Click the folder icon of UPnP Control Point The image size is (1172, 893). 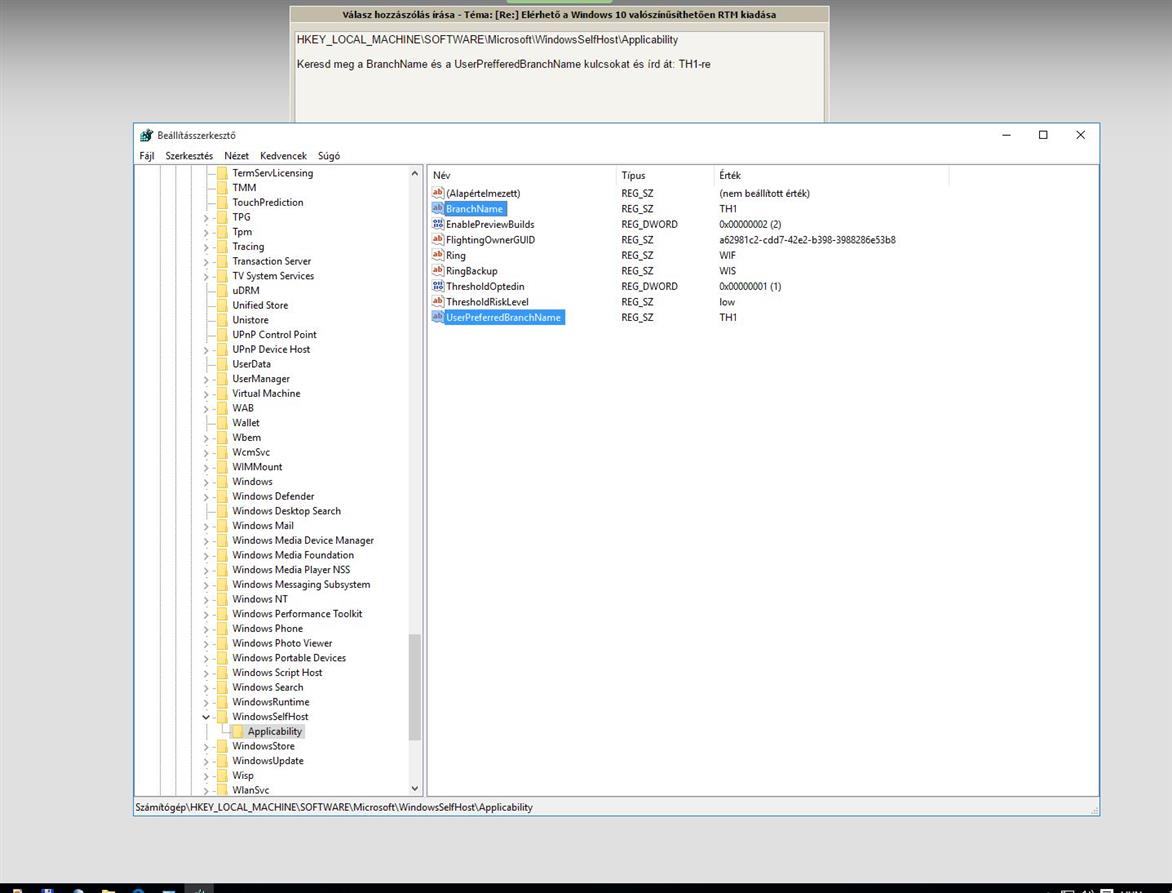222,335
